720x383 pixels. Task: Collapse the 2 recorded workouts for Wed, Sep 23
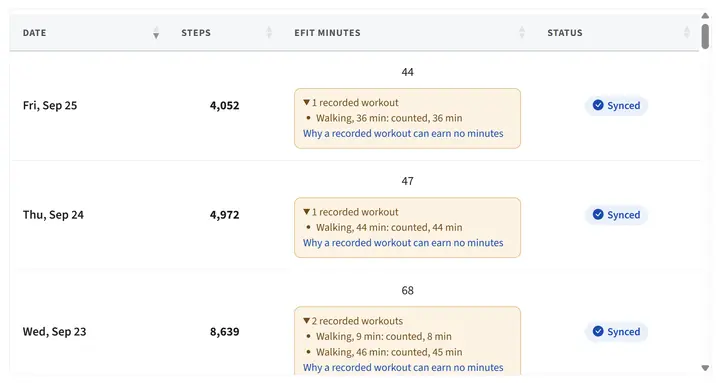(353, 321)
